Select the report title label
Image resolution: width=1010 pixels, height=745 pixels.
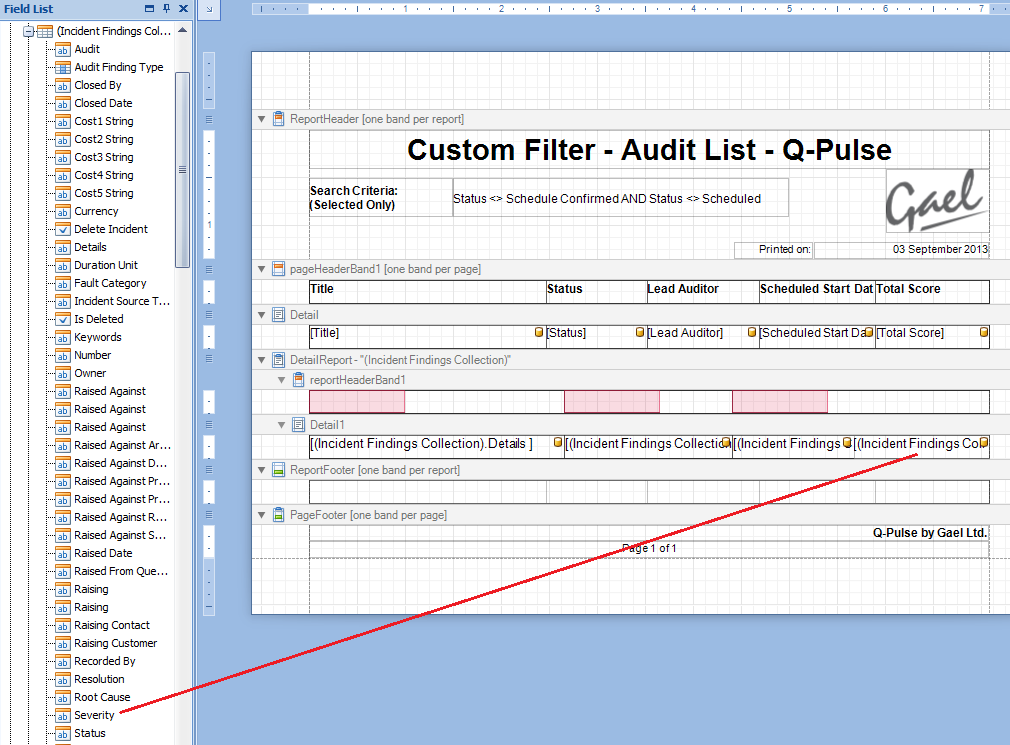tap(649, 150)
